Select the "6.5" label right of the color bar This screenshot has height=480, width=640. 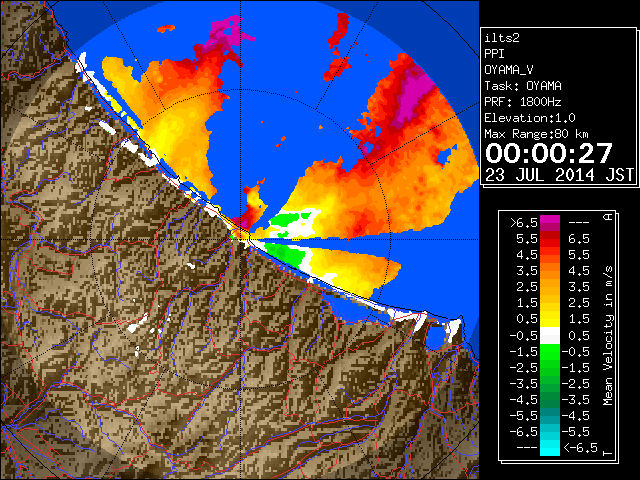tap(579, 239)
